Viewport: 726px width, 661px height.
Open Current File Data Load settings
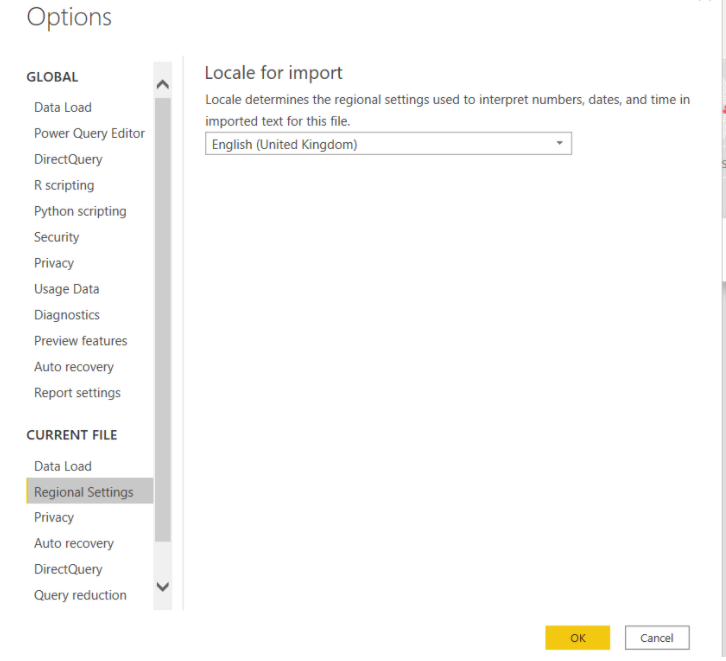click(63, 466)
